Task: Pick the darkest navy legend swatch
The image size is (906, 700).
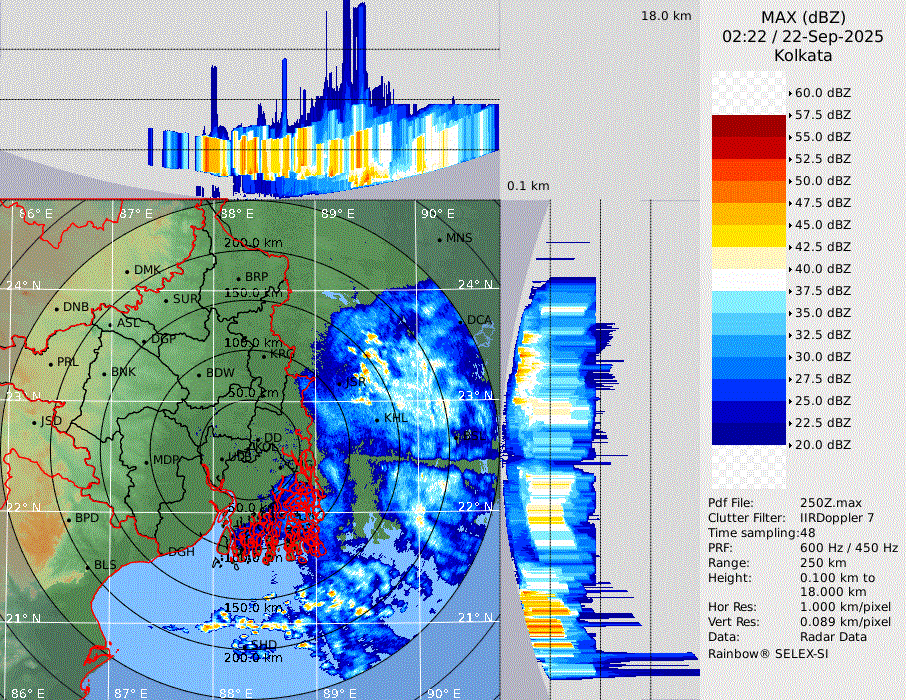Action: pyautogui.click(x=749, y=434)
